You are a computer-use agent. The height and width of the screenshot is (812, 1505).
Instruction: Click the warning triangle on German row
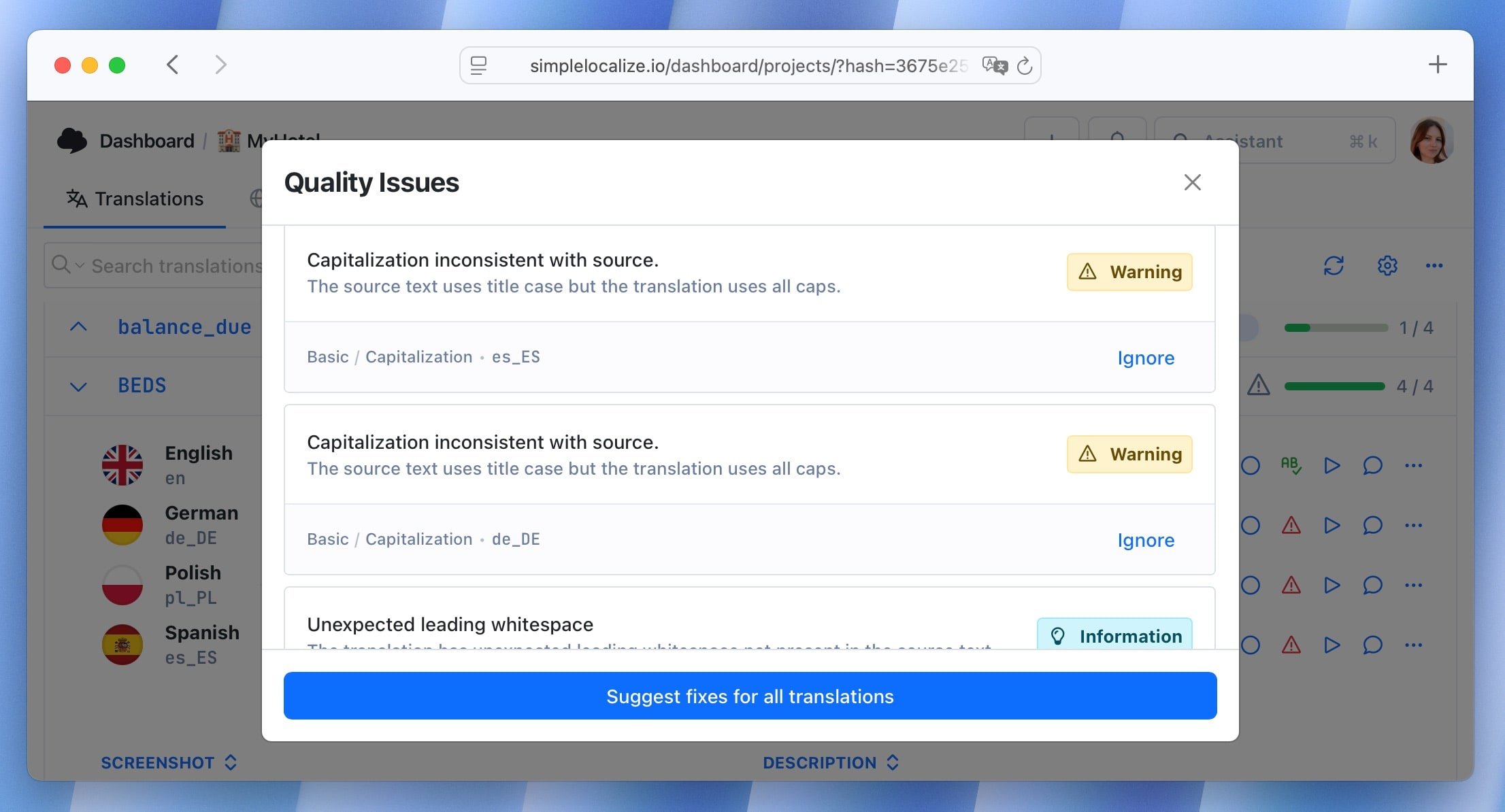click(x=1291, y=525)
